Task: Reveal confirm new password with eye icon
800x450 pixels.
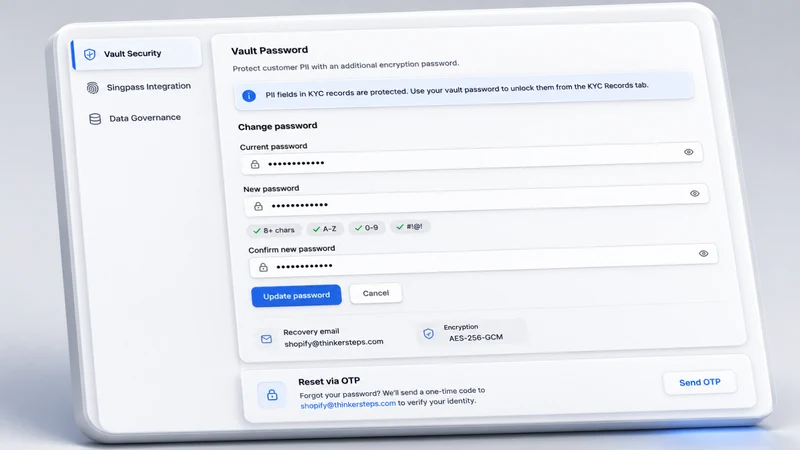Action: pyautogui.click(x=704, y=253)
